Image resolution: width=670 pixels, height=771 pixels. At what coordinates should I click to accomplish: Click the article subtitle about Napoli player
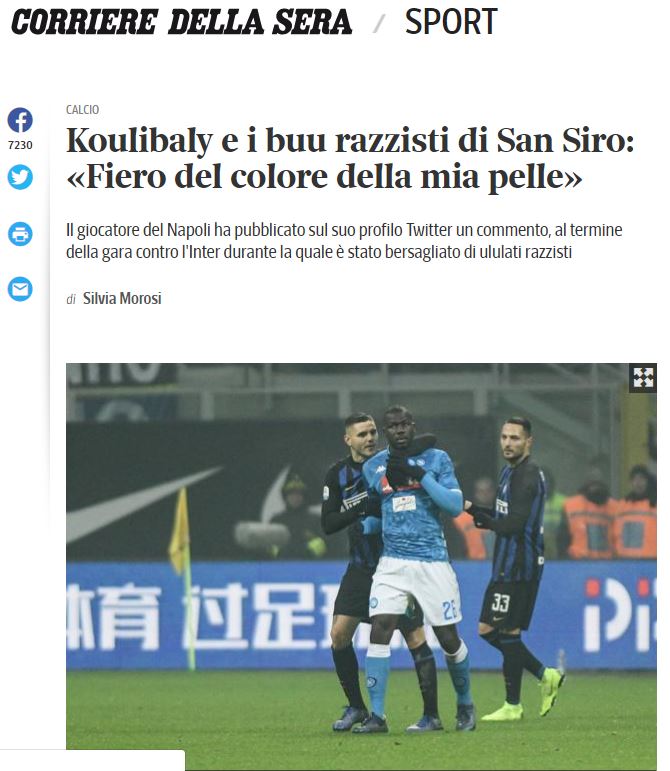[344, 241]
